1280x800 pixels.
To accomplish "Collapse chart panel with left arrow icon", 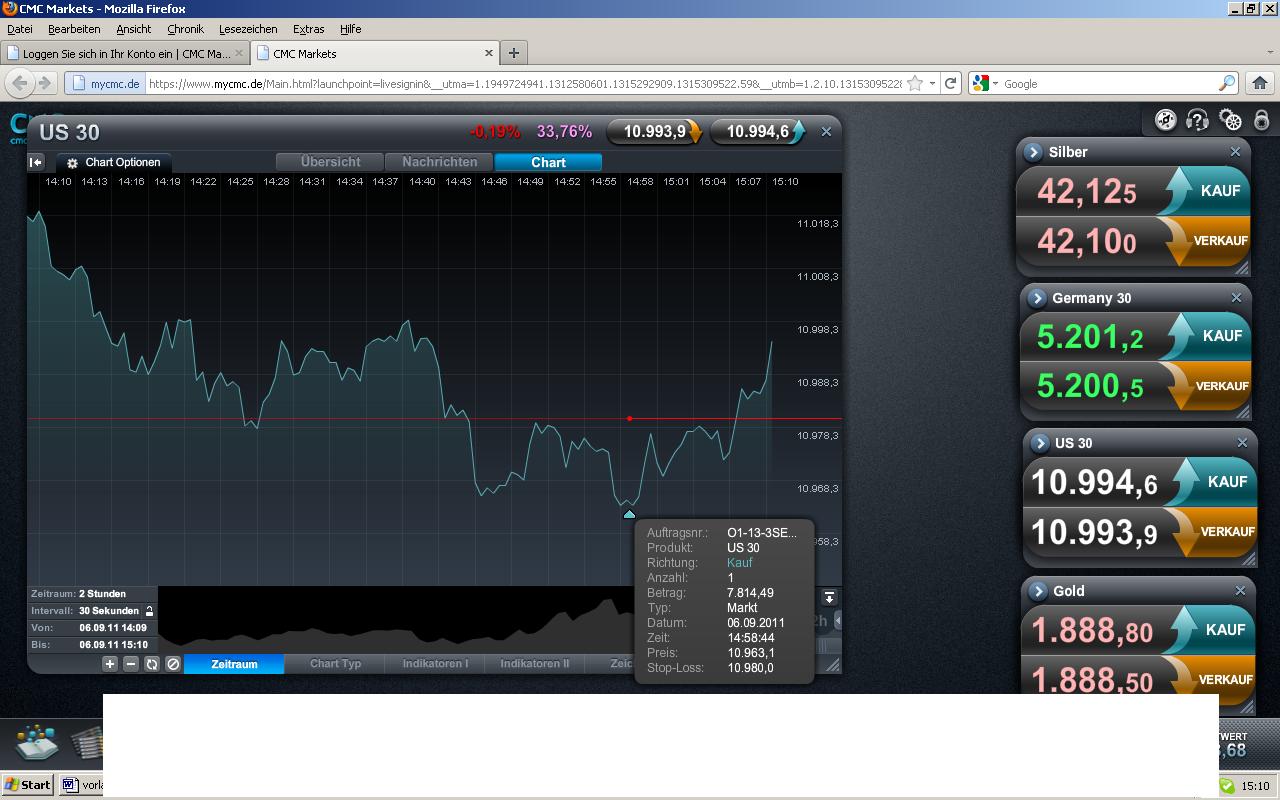I will (36, 162).
